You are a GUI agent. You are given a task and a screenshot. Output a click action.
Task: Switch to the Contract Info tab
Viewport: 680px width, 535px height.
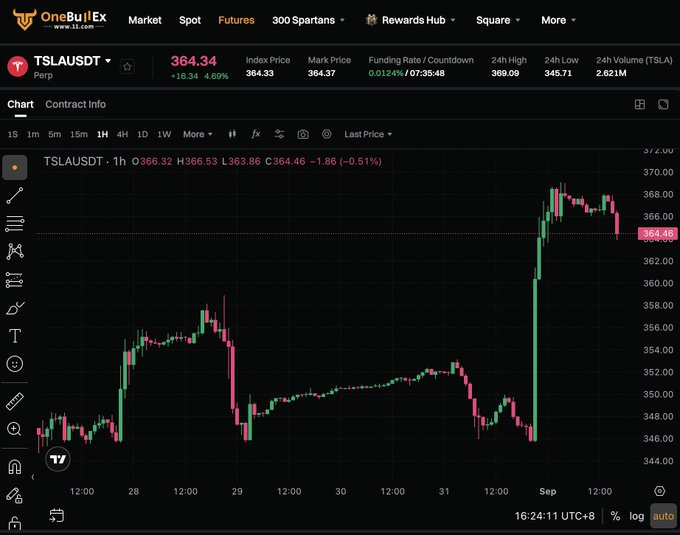tap(75, 104)
